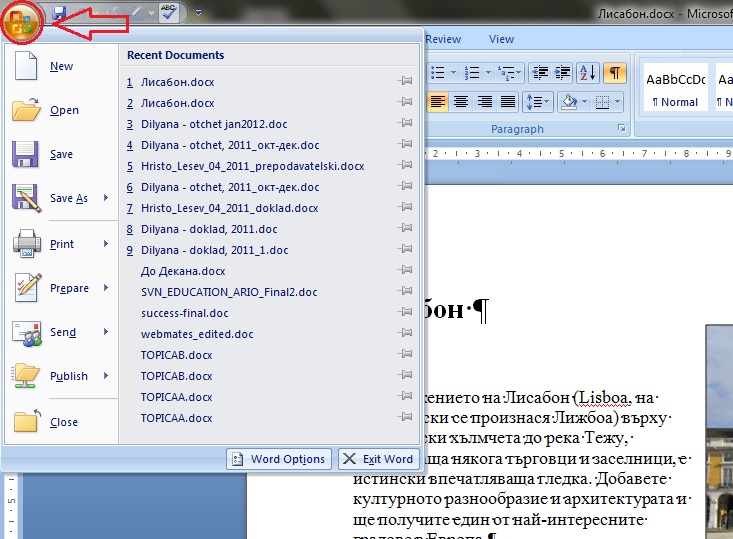
Task: Pin Dilyana - doklad, 2011.doc to list
Action: tap(405, 228)
